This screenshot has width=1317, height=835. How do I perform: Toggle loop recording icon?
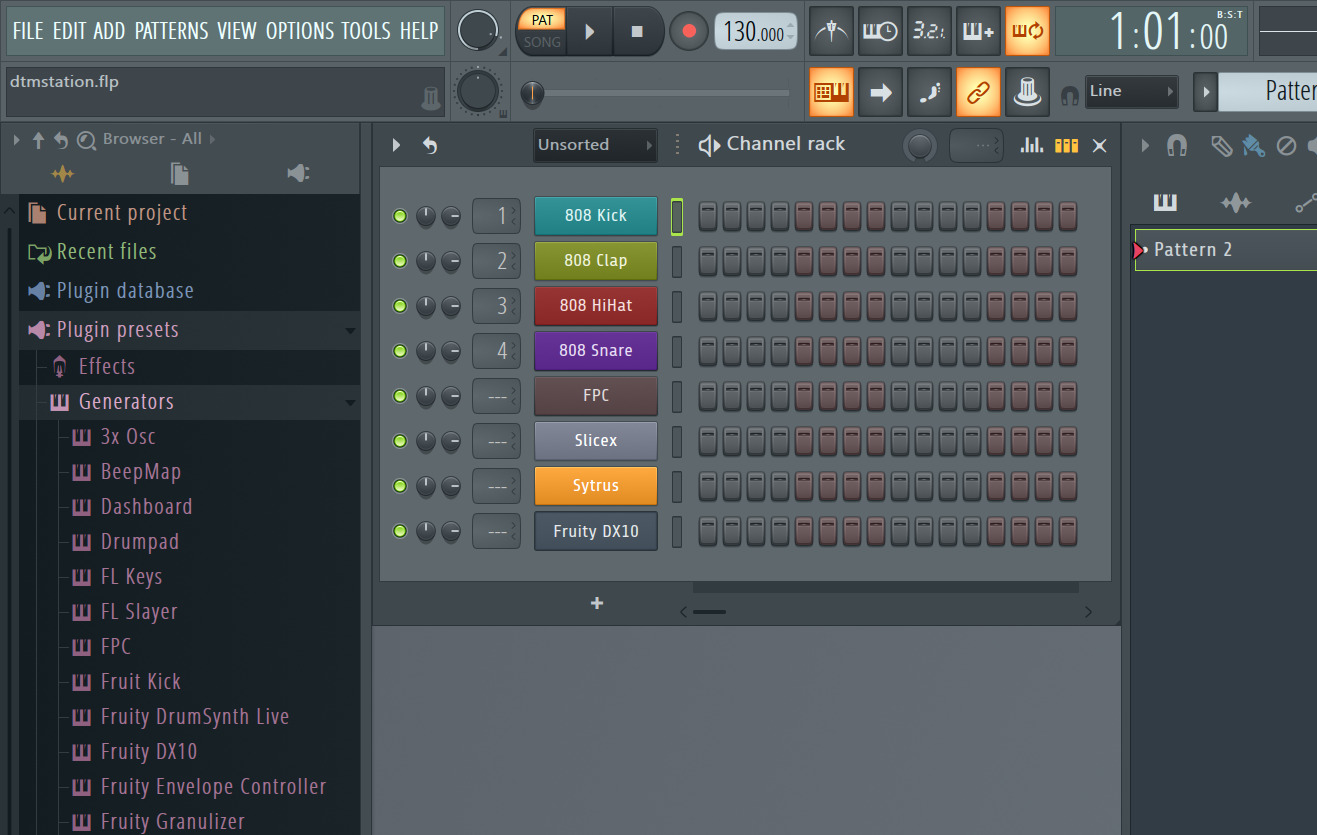[x=1027, y=31]
